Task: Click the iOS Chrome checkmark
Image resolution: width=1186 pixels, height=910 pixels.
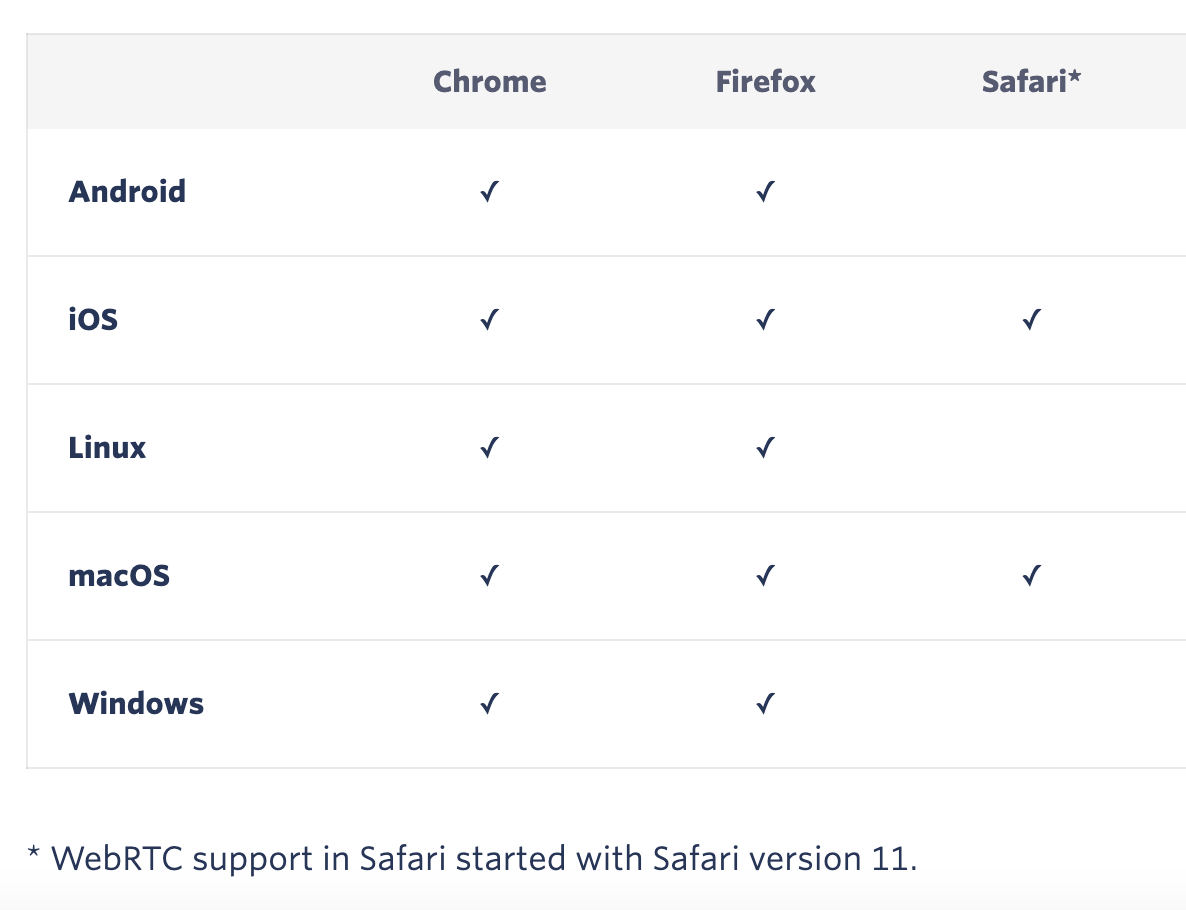Action: tap(489, 319)
